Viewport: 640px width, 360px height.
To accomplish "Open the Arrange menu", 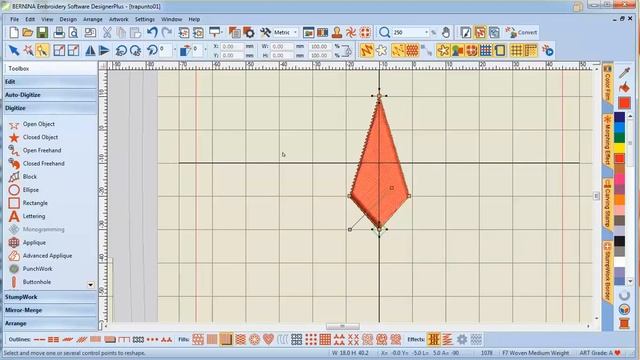I will [93, 19].
